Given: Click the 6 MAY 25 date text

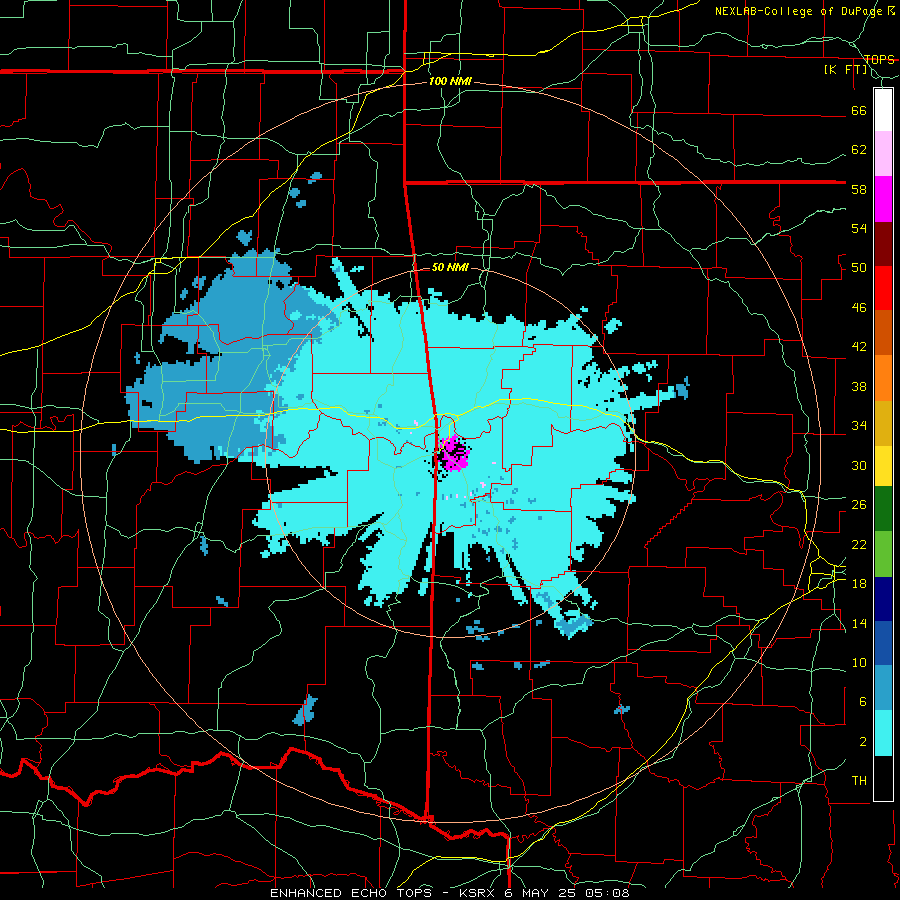Looking at the screenshot, I should (542, 893).
